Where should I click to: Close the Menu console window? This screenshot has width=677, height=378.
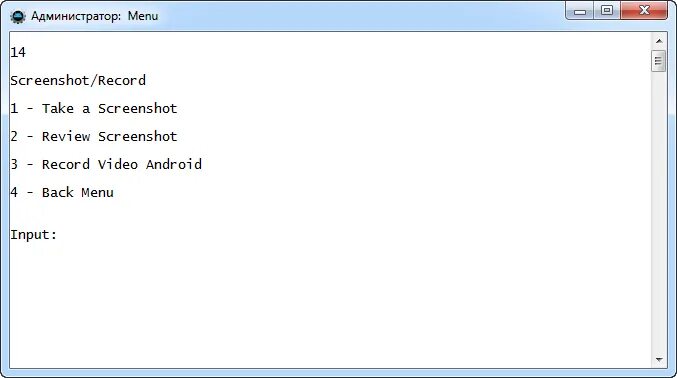[644, 11]
